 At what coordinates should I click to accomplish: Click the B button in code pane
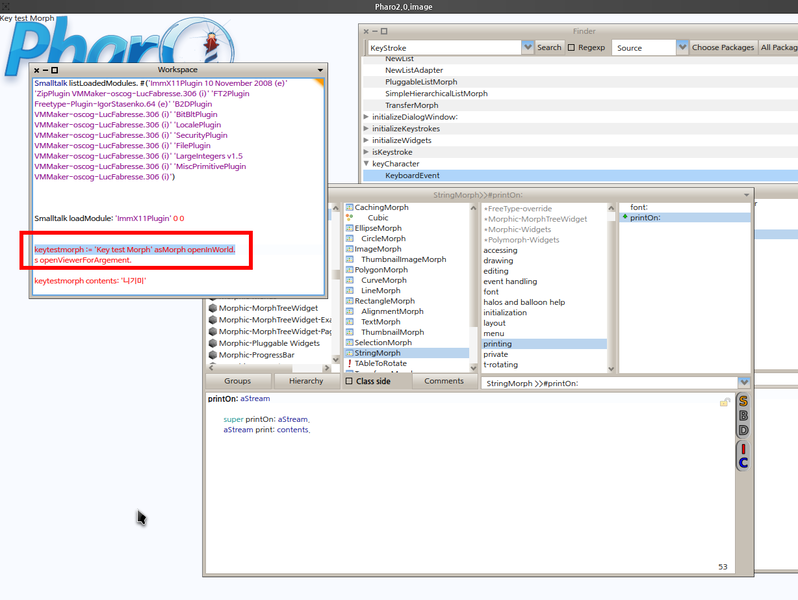click(743, 416)
